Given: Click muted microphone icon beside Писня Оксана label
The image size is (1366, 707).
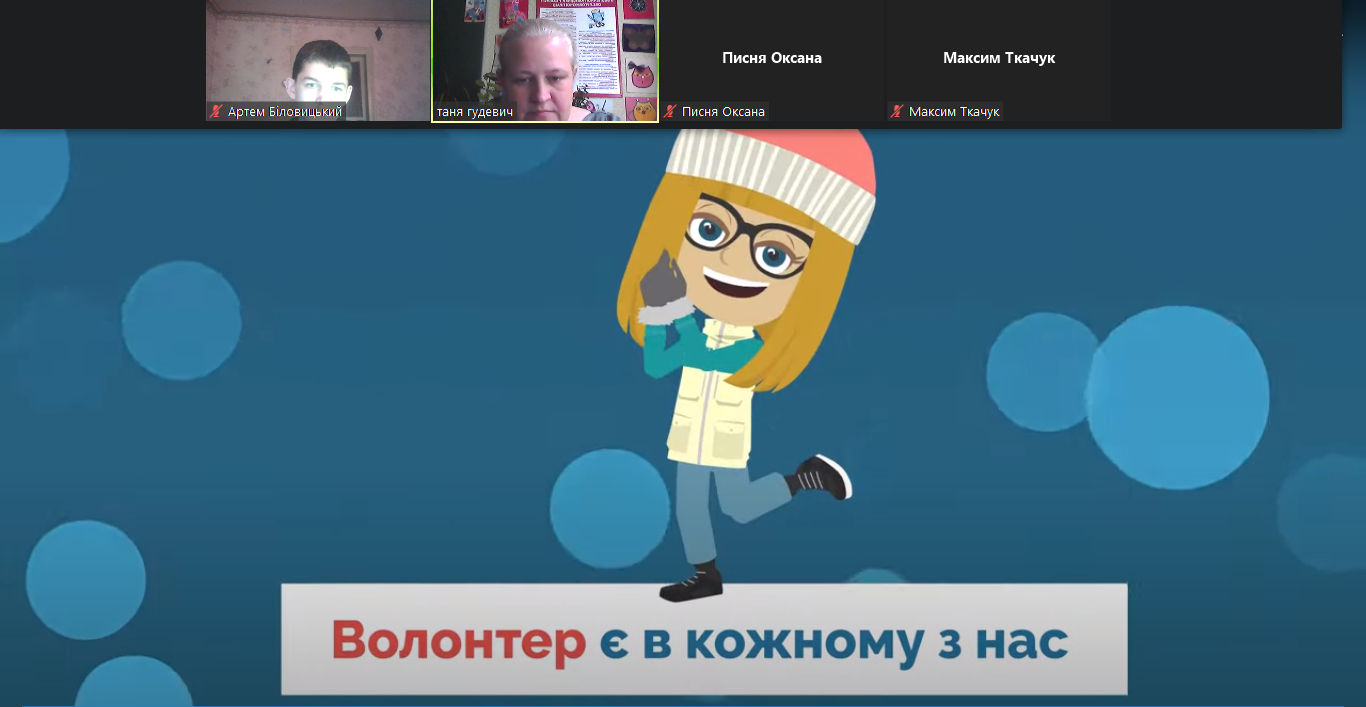Looking at the screenshot, I should (x=670, y=112).
